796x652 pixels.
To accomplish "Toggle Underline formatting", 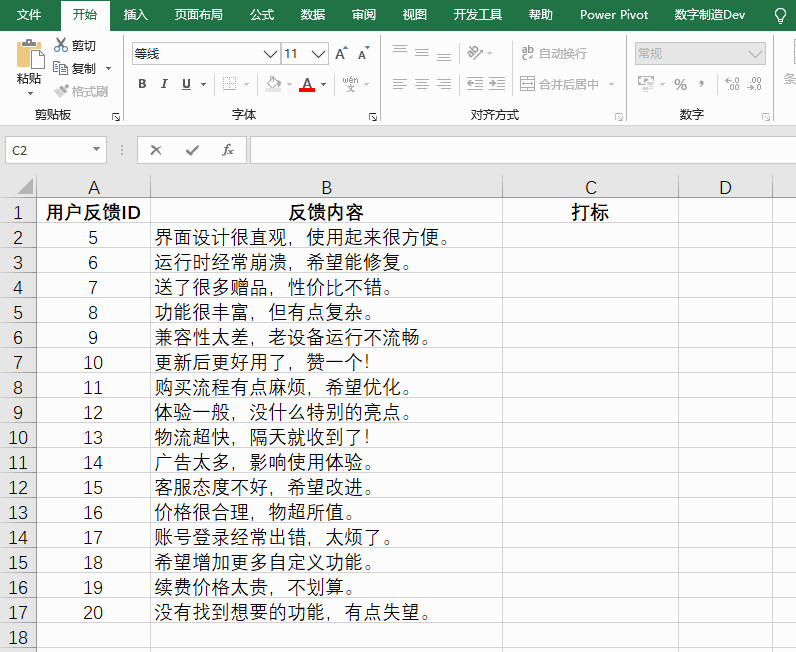I will coord(186,85).
